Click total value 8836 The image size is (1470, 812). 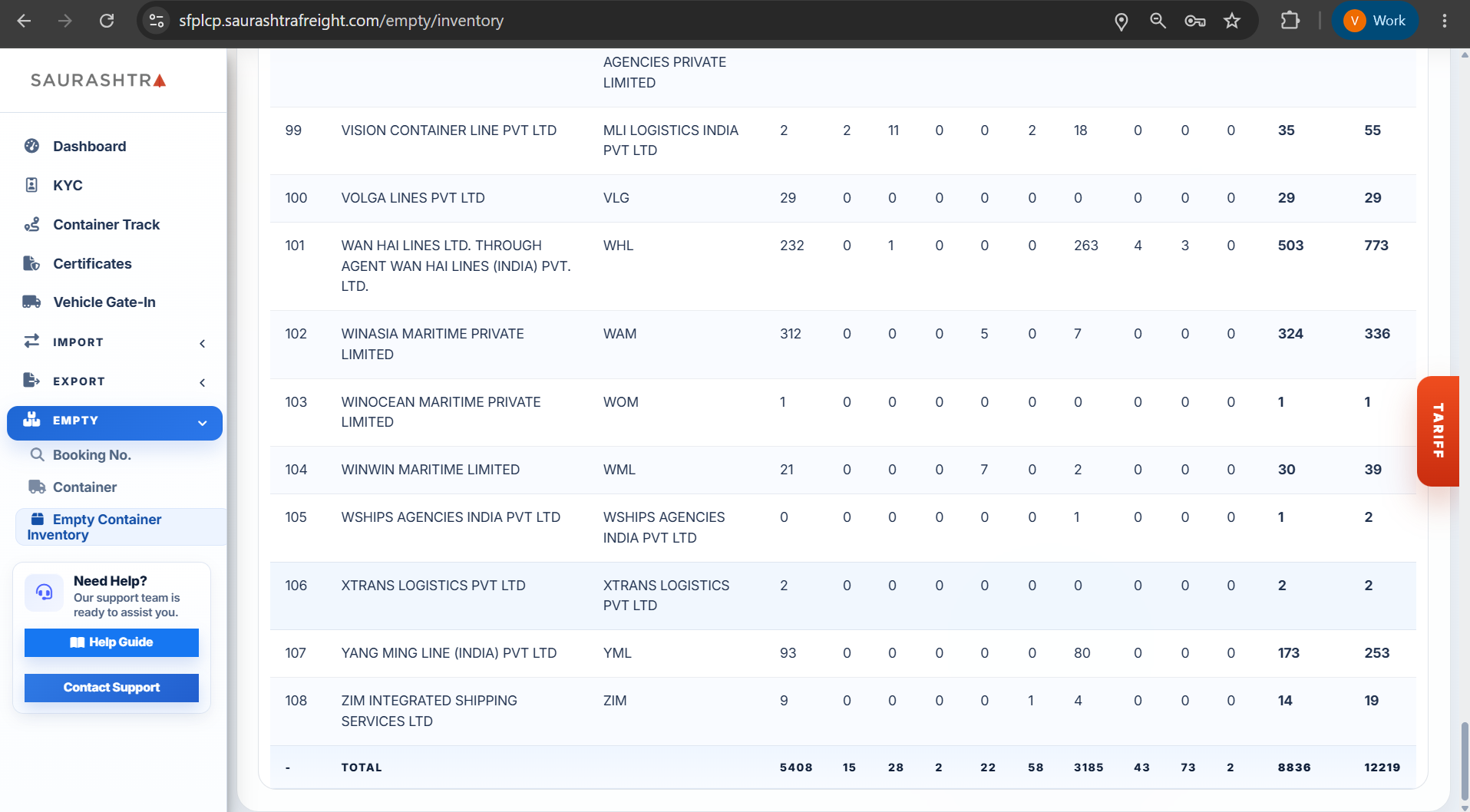pyautogui.click(x=1294, y=767)
